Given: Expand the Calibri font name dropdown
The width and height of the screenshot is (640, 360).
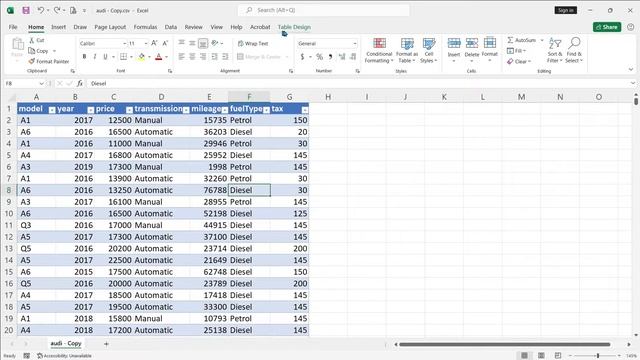Looking at the screenshot, I should [x=124, y=43].
